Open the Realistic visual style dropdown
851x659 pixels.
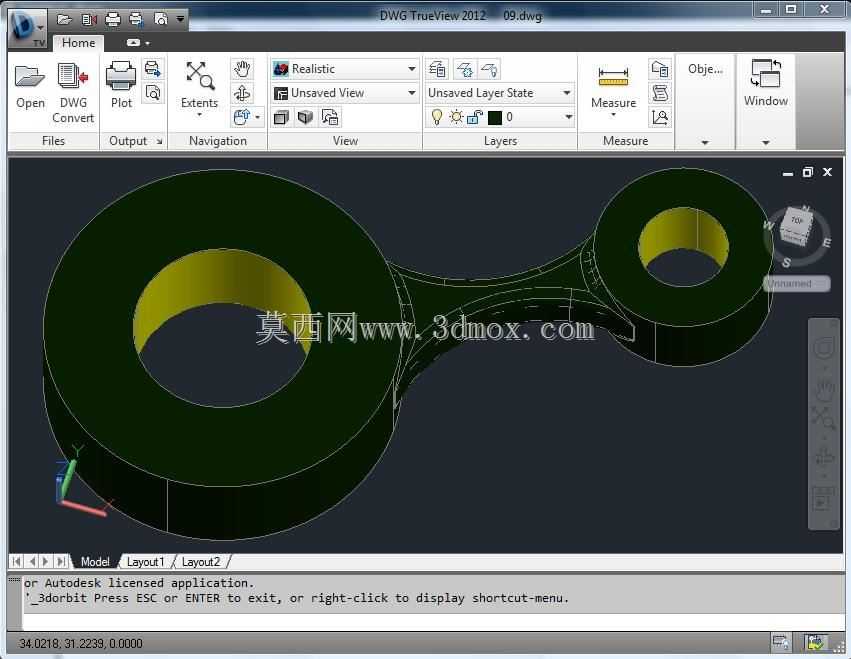coord(345,69)
